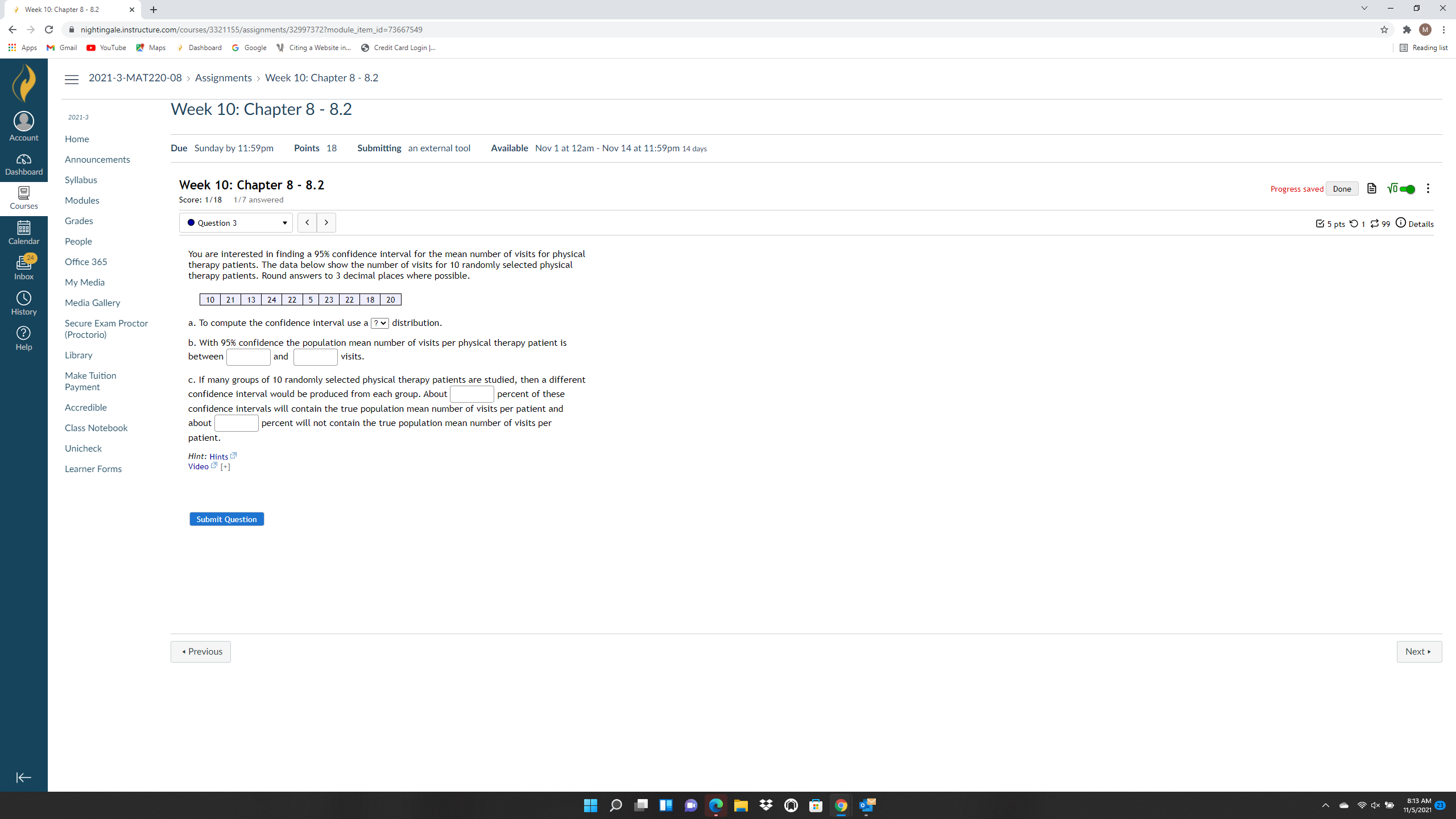Click the Details info icon
This screenshot has height=819, width=1456.
(1401, 223)
